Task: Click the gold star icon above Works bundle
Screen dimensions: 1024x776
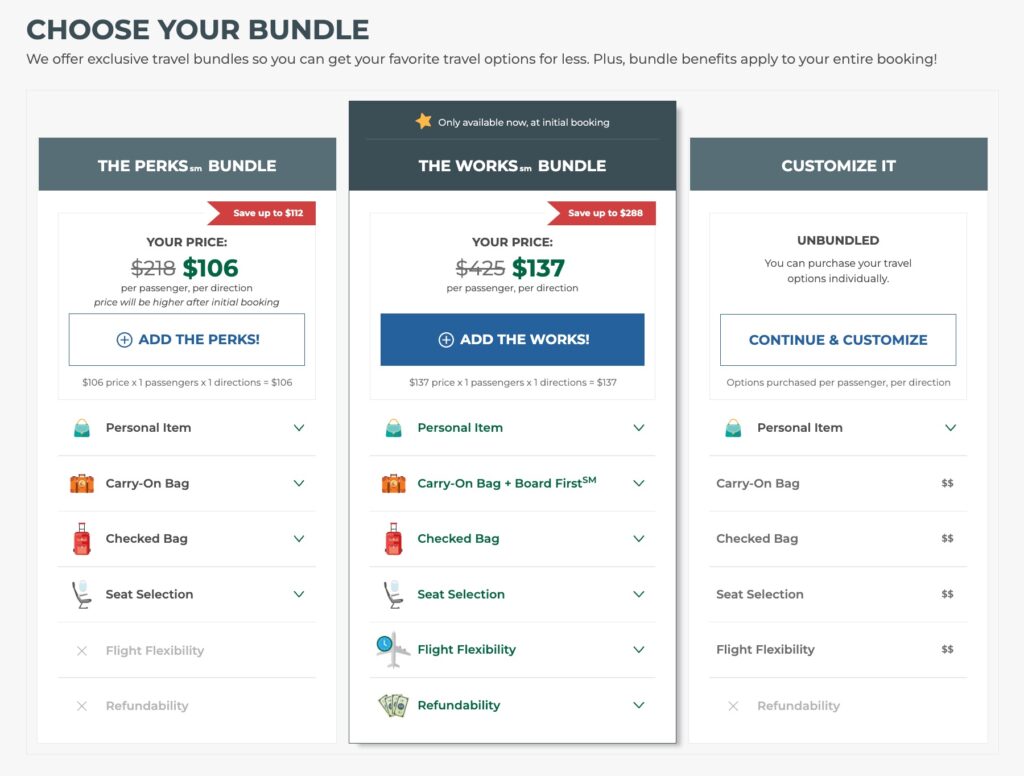Action: (x=424, y=121)
